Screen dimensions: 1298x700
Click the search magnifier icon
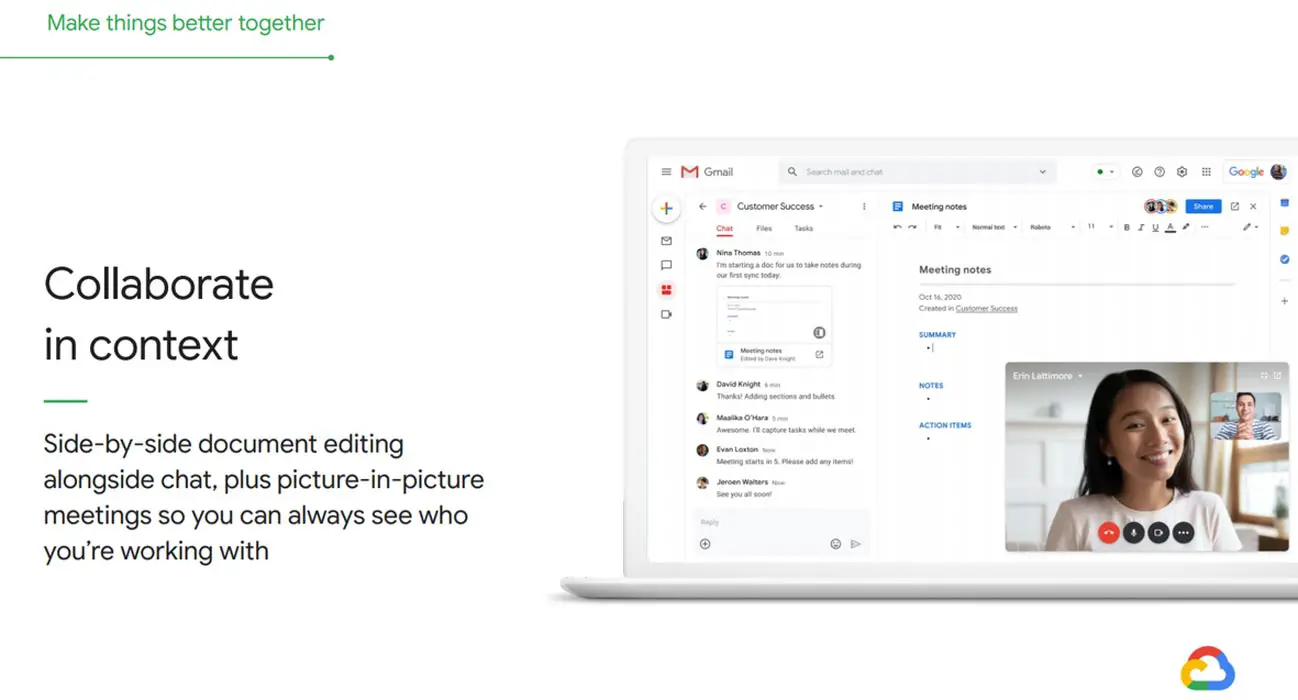click(792, 172)
